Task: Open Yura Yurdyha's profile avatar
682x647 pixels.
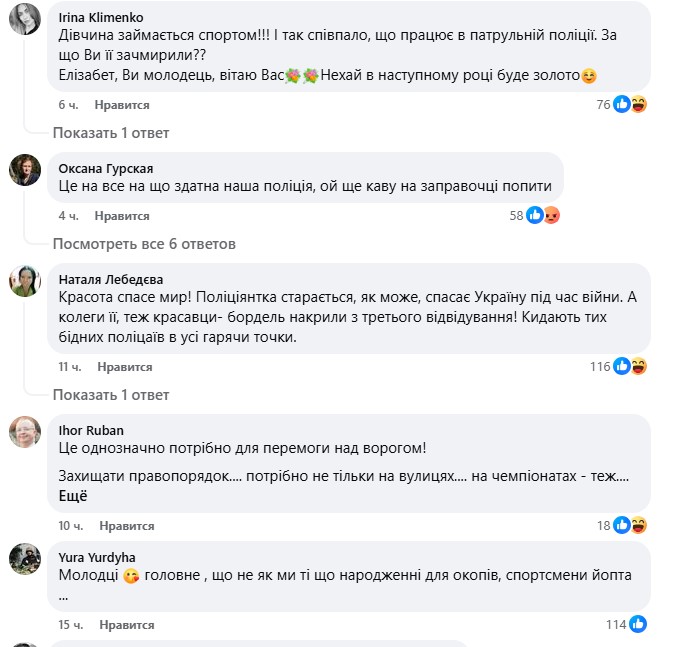Action: click(x=24, y=559)
